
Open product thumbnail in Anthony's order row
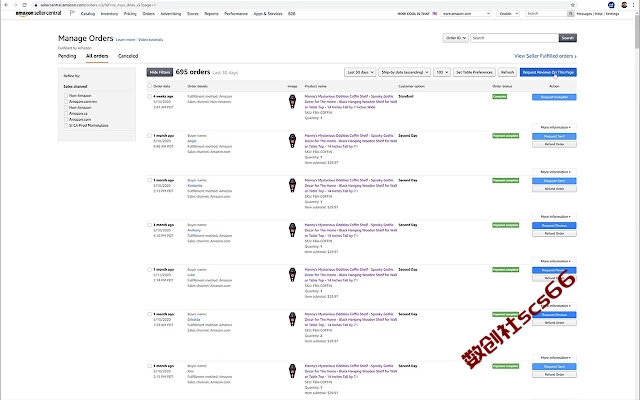[x=292, y=230]
